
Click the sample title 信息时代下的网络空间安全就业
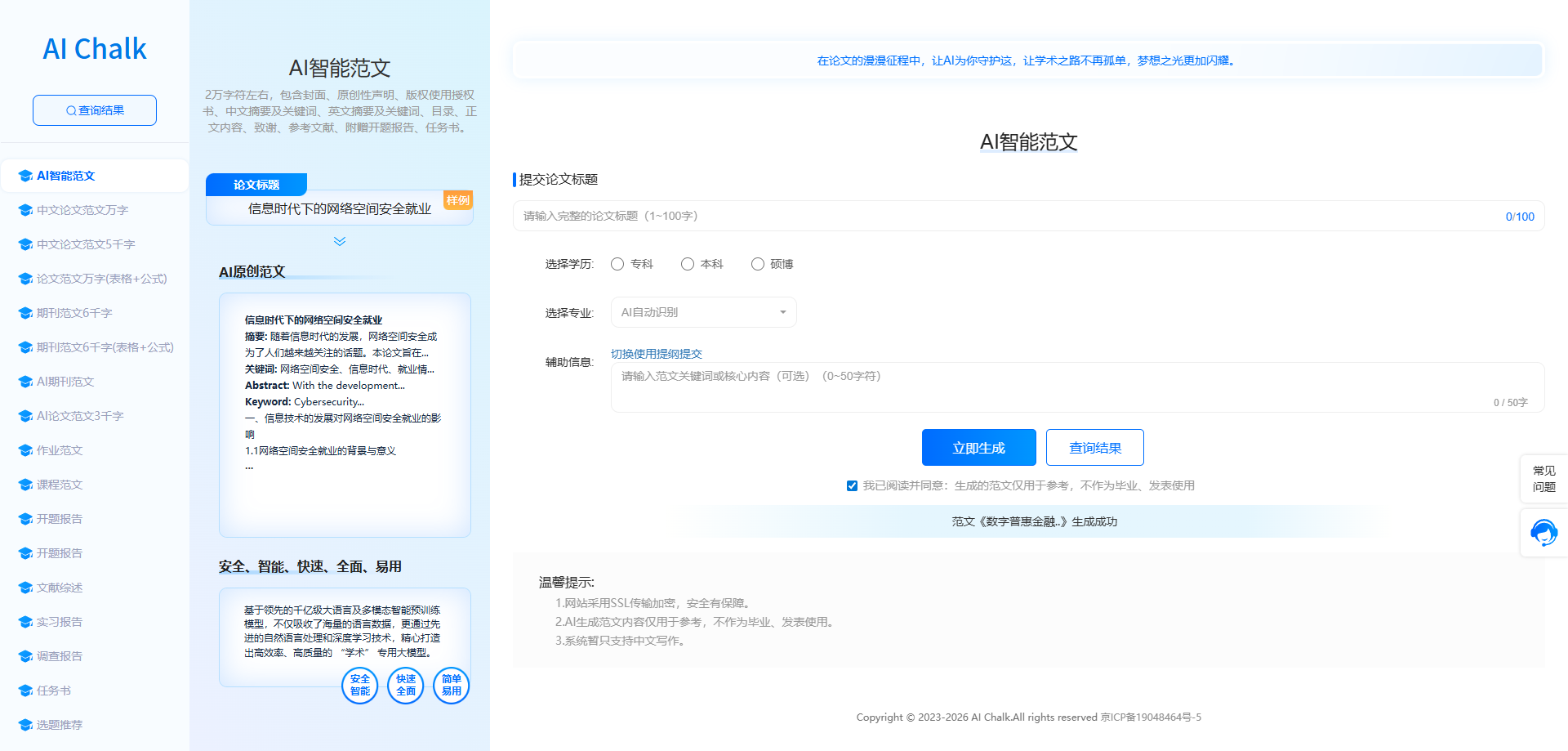(x=340, y=209)
